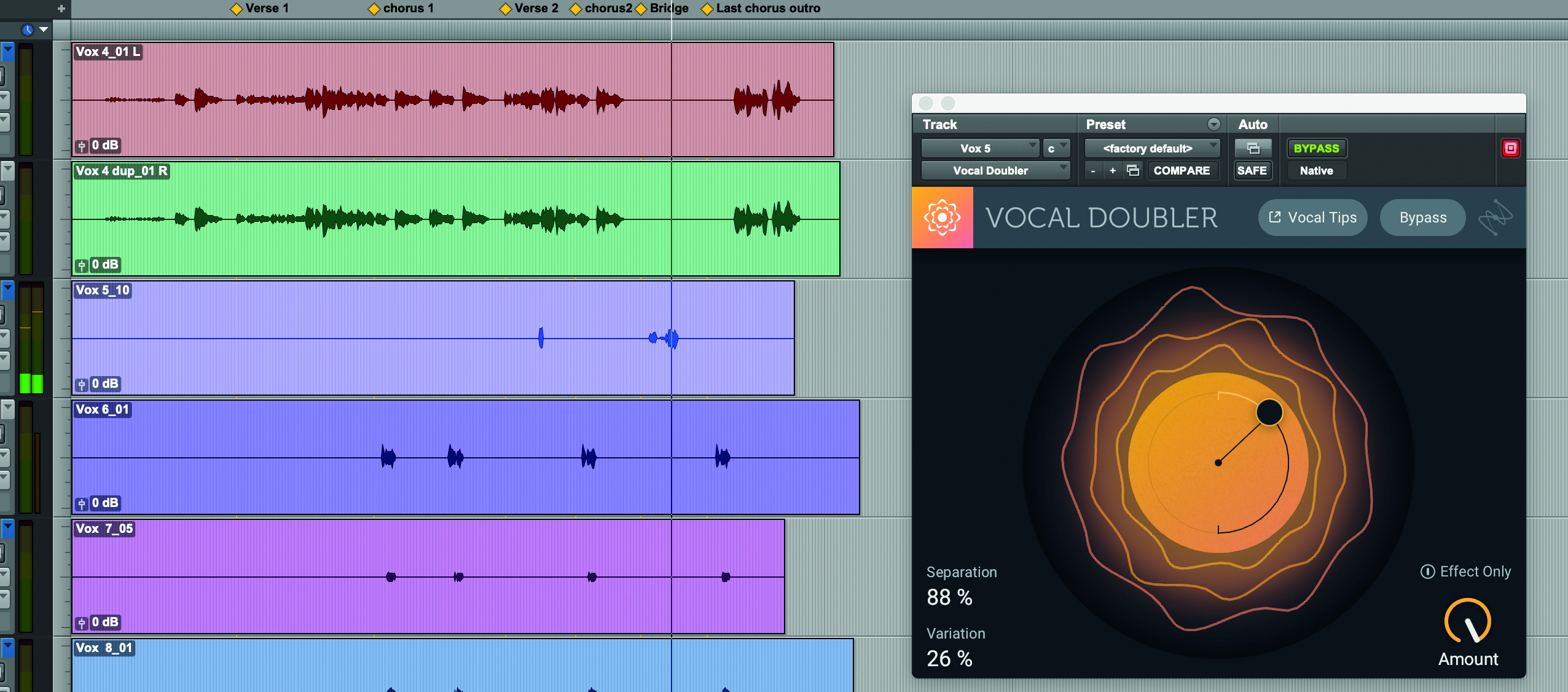1568x692 pixels.
Task: Click the Variation 26 % value
Action: point(949,659)
